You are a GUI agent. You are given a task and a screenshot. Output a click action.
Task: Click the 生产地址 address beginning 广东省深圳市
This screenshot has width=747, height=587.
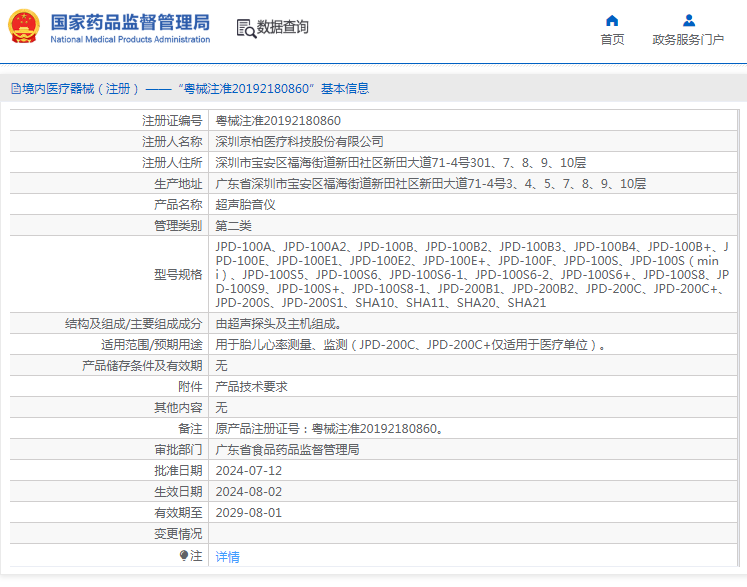[x=431, y=184]
